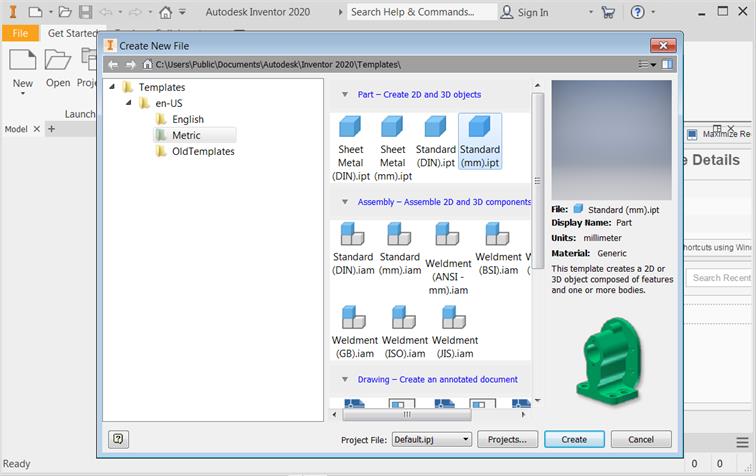The image size is (756, 476).
Task: Click the Home icon in quick access toolbar
Action: (x=165, y=12)
